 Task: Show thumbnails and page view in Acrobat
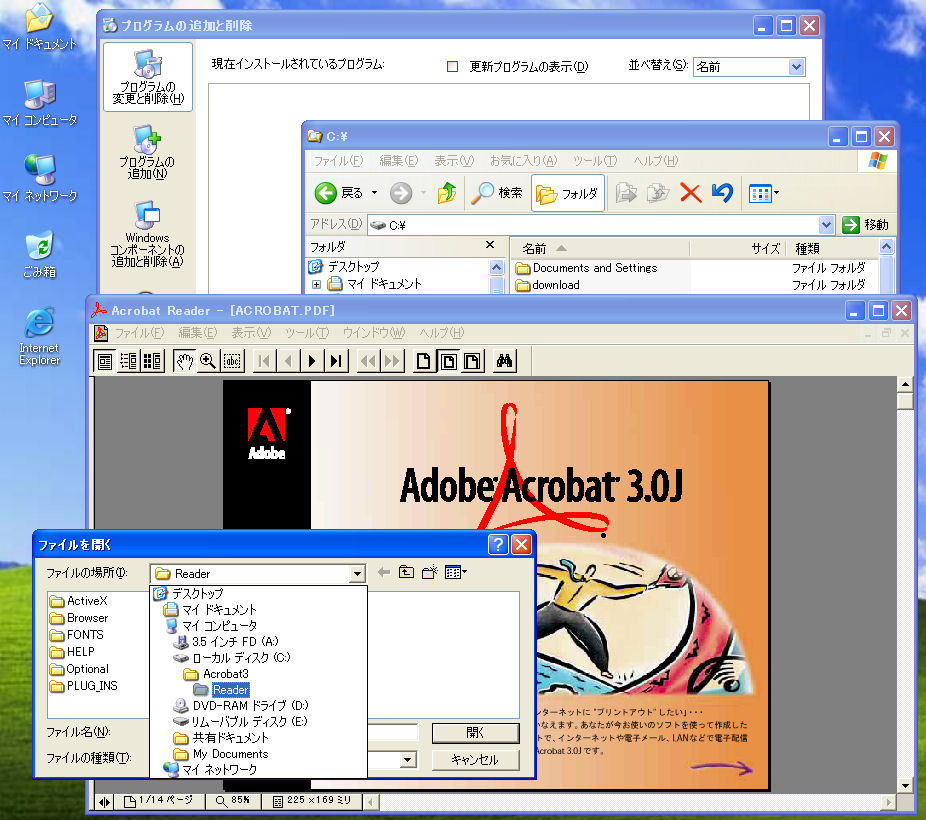pyautogui.click(x=152, y=361)
